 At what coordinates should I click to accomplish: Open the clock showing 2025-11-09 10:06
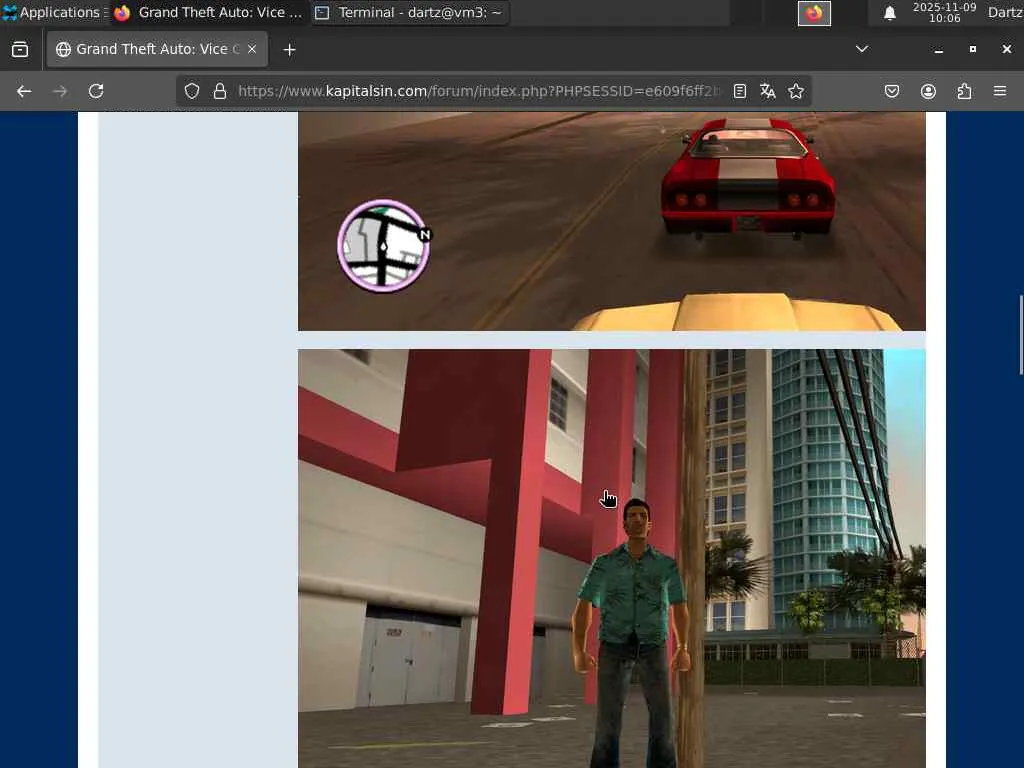tap(944, 12)
